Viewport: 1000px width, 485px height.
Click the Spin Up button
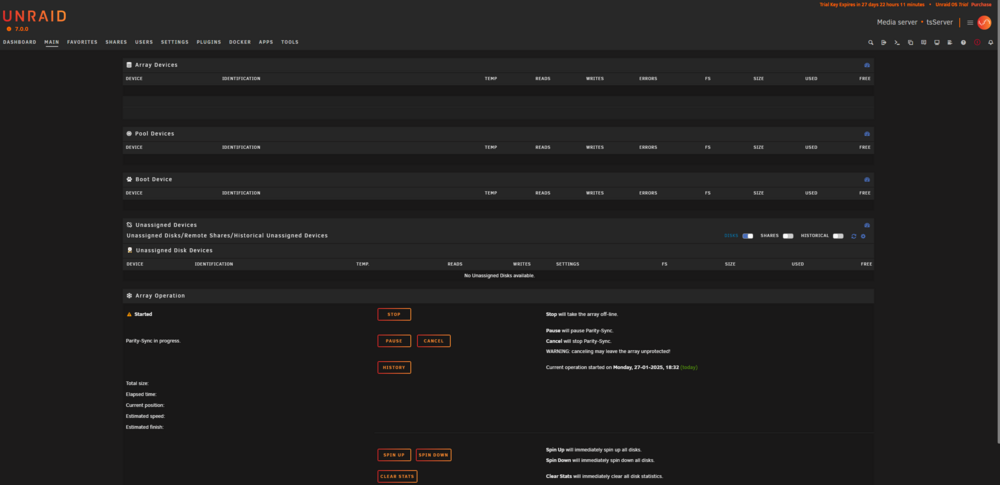pyautogui.click(x=394, y=455)
